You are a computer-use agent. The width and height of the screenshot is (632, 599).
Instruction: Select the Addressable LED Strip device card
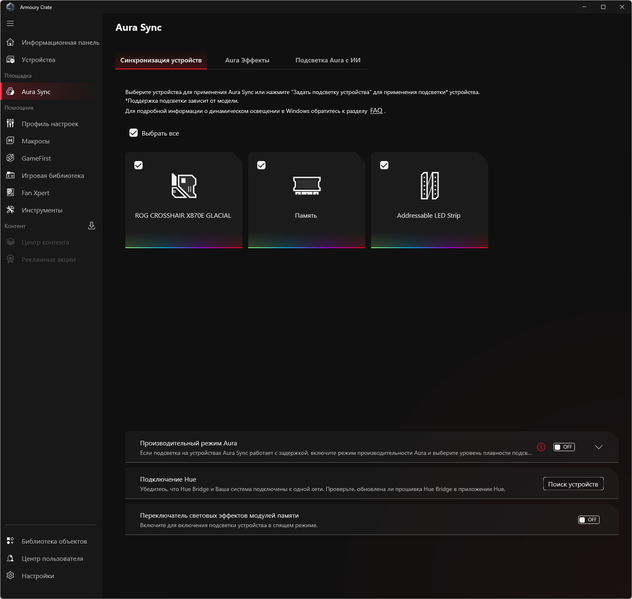point(429,200)
